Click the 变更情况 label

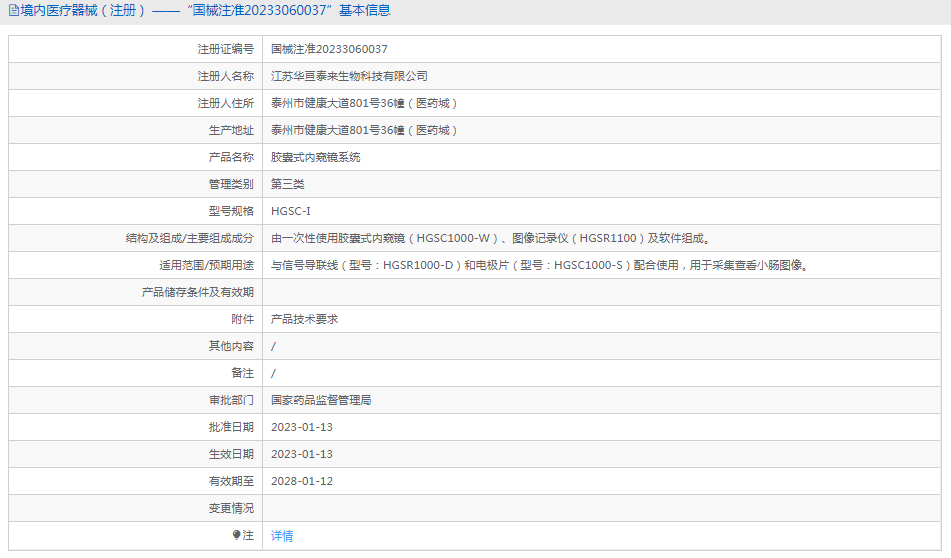(x=231, y=508)
